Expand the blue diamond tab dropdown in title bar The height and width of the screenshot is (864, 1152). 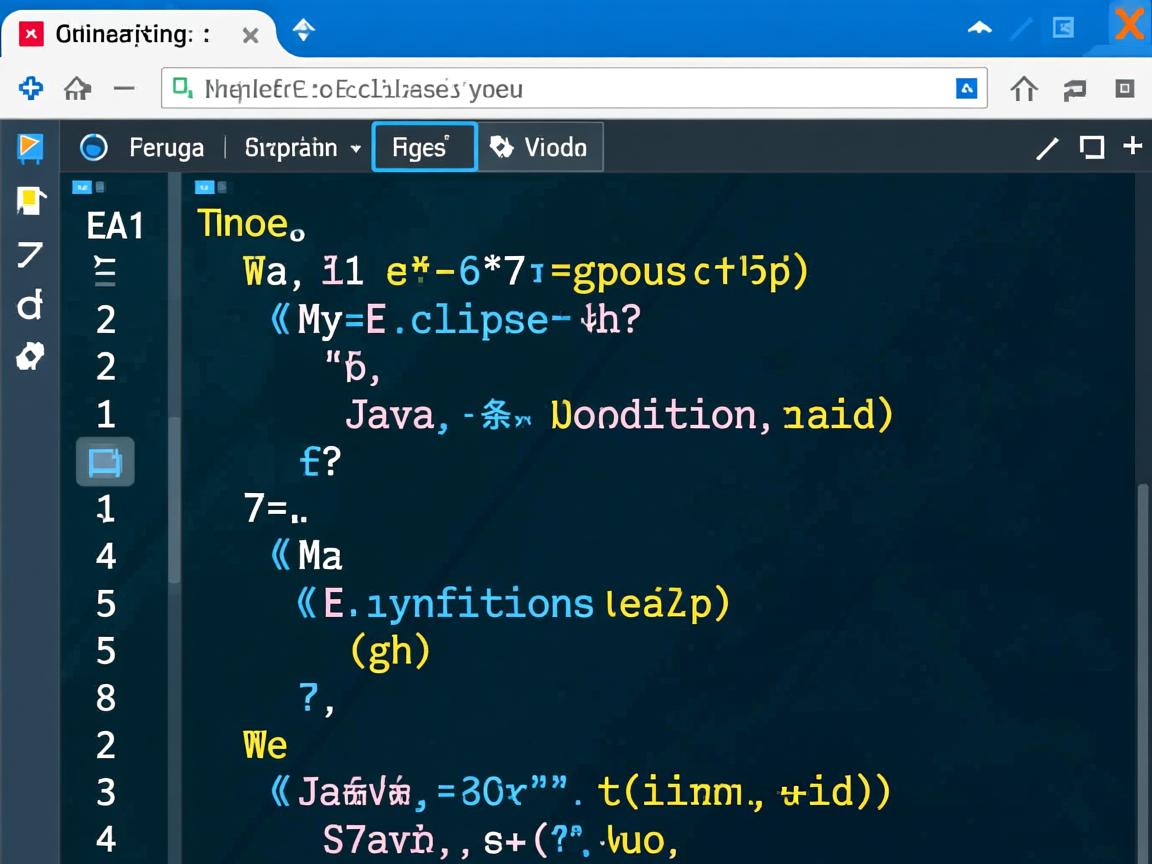click(x=304, y=30)
